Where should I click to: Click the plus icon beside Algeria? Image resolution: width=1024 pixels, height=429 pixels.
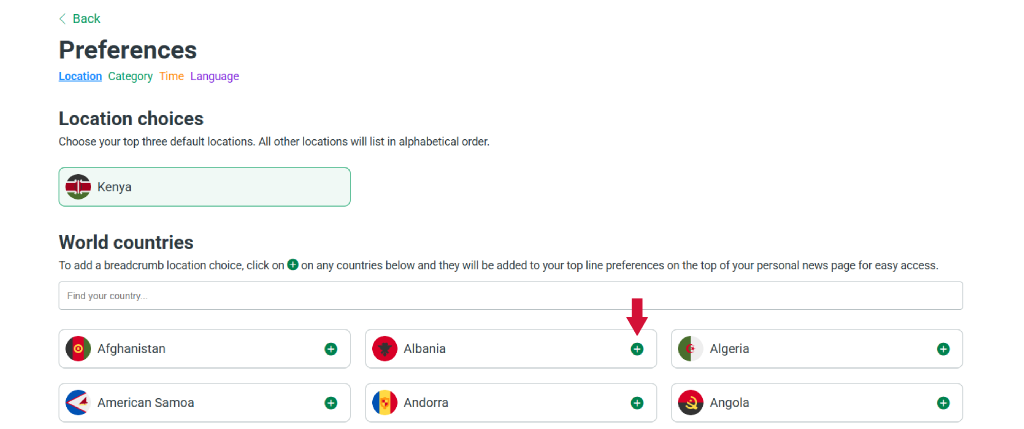pos(943,349)
